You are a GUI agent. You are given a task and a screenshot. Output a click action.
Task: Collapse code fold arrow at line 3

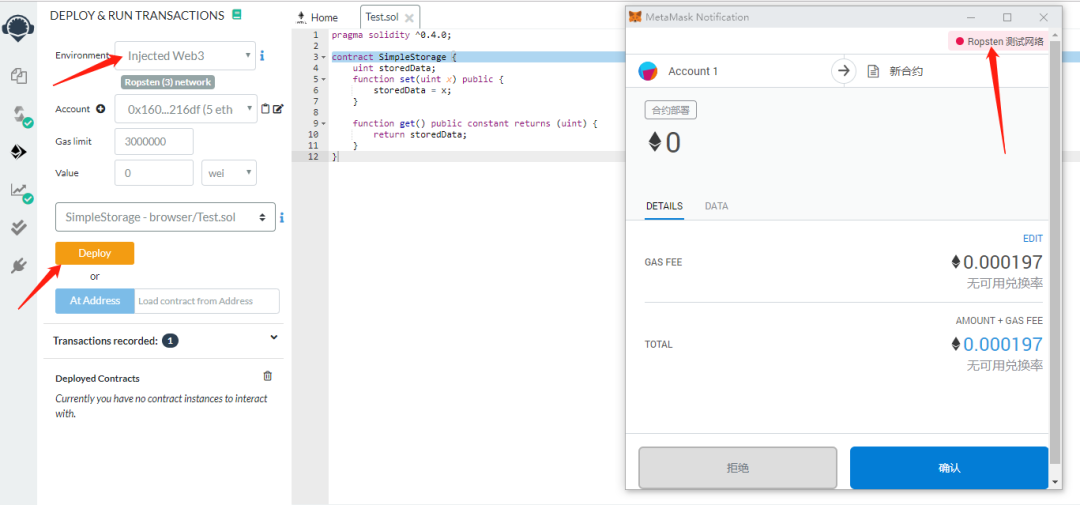pyautogui.click(x=324, y=57)
